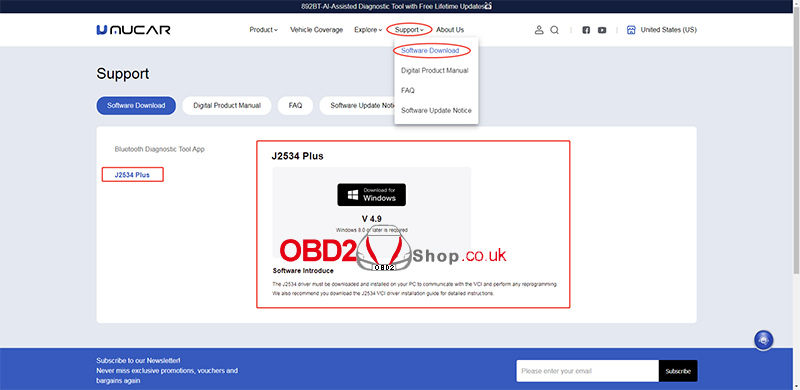Click Download for Windows button

(x=371, y=194)
